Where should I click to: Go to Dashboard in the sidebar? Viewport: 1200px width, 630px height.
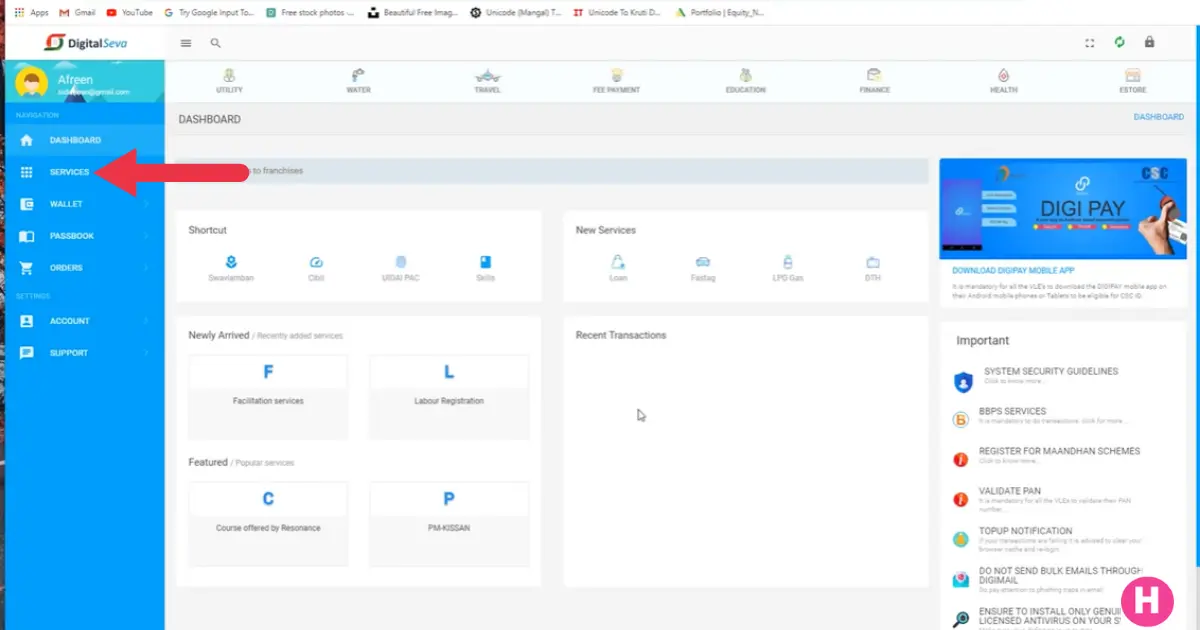tap(75, 140)
